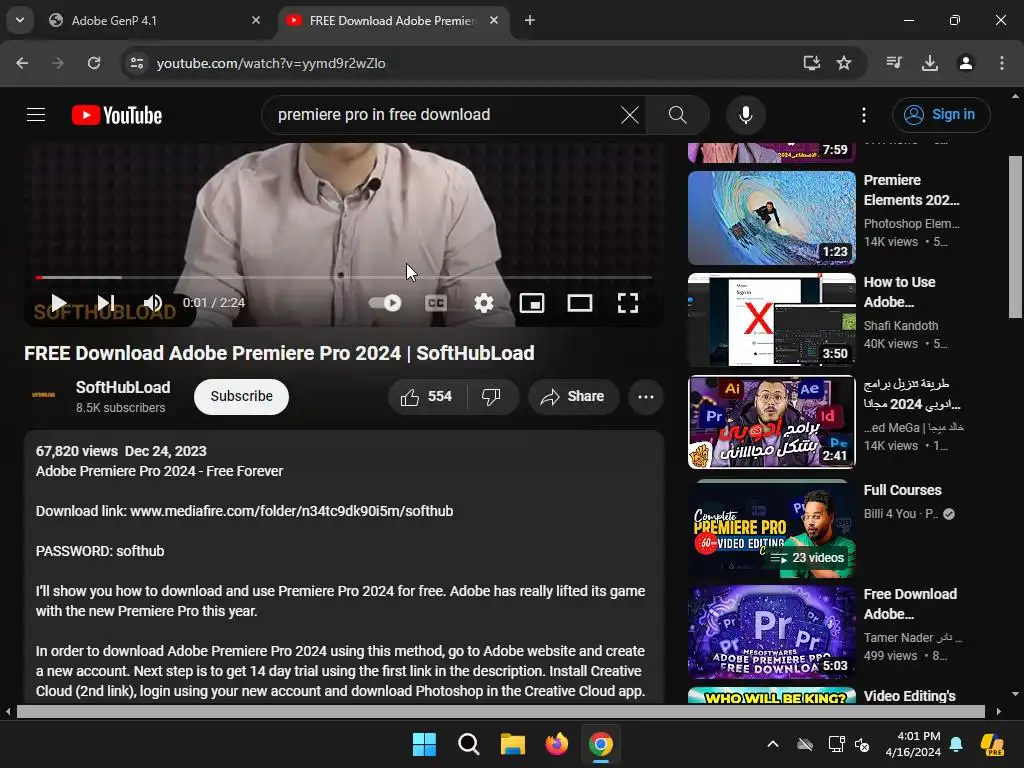Image resolution: width=1024 pixels, height=768 pixels.
Task: Expand the tab search dropdown
Action: pos(20,20)
